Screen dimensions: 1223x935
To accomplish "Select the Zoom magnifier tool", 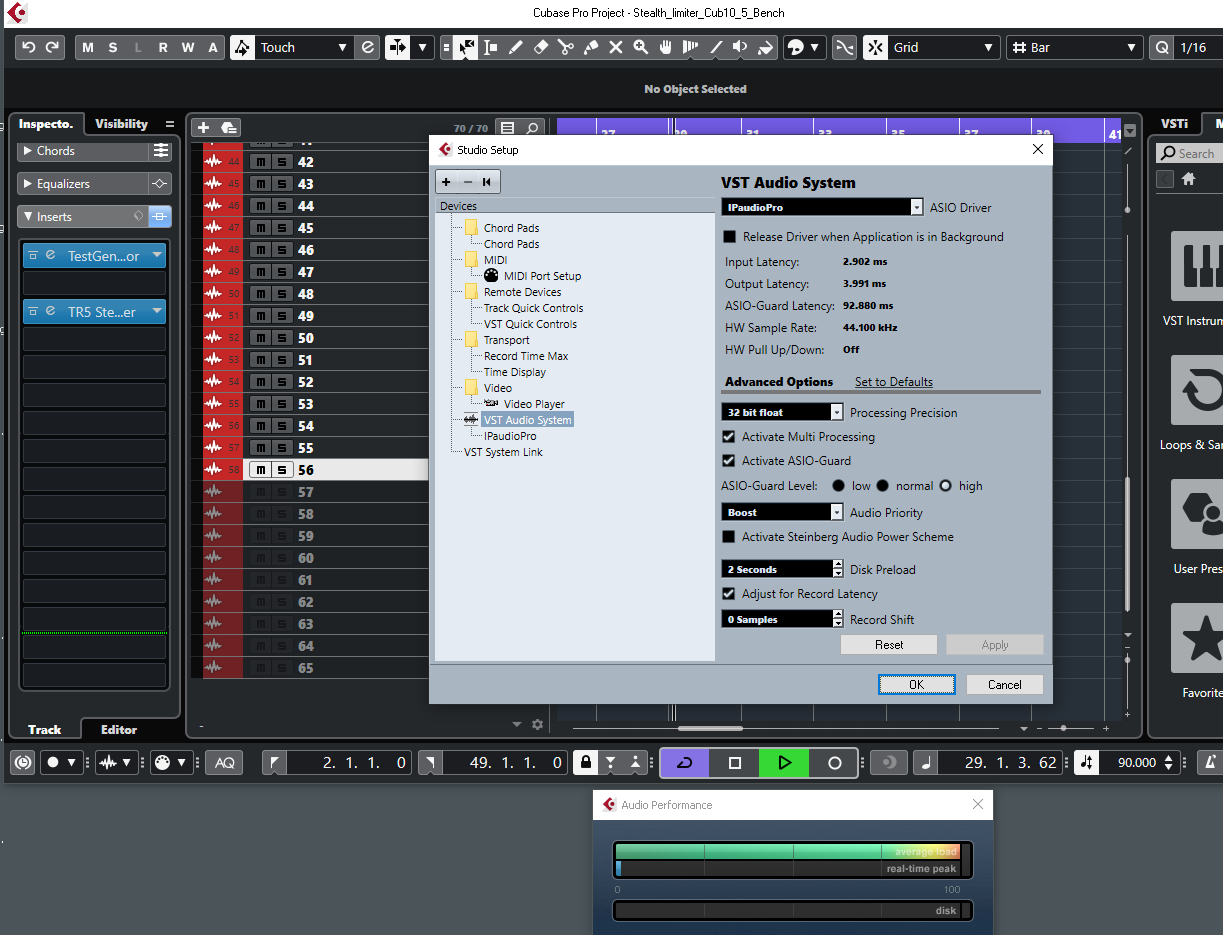I will (x=641, y=47).
